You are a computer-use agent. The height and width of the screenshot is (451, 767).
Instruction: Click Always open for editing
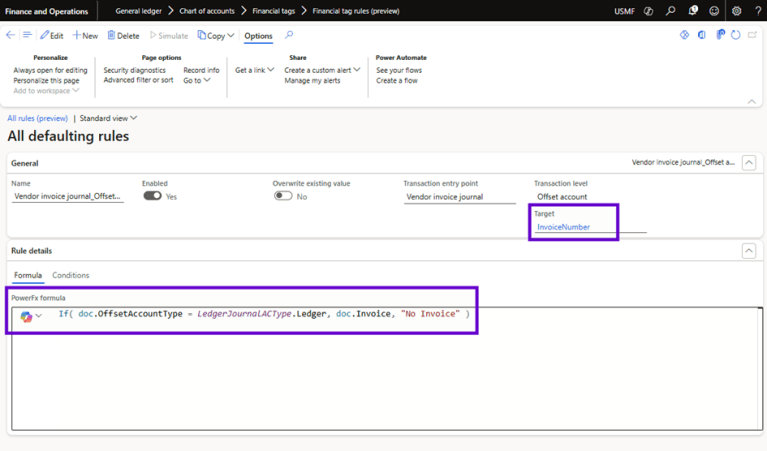click(50, 70)
